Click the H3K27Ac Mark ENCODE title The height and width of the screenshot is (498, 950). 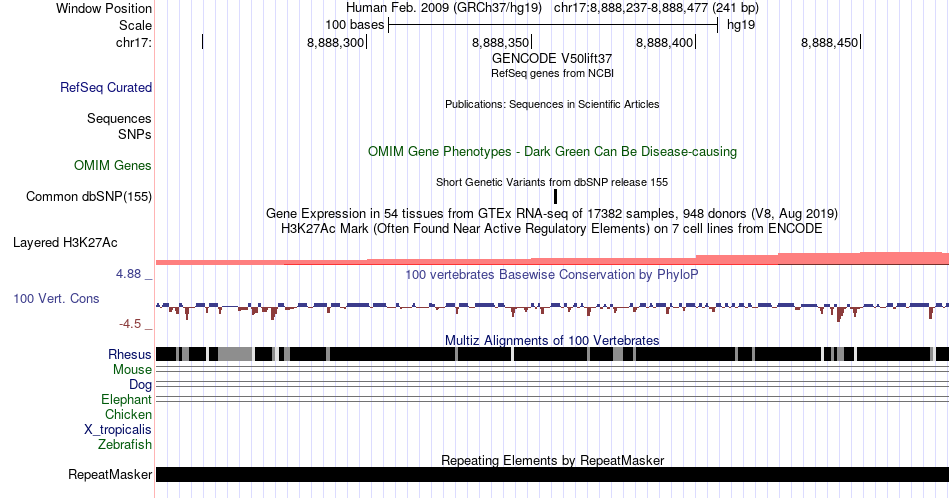pyautogui.click(x=552, y=228)
